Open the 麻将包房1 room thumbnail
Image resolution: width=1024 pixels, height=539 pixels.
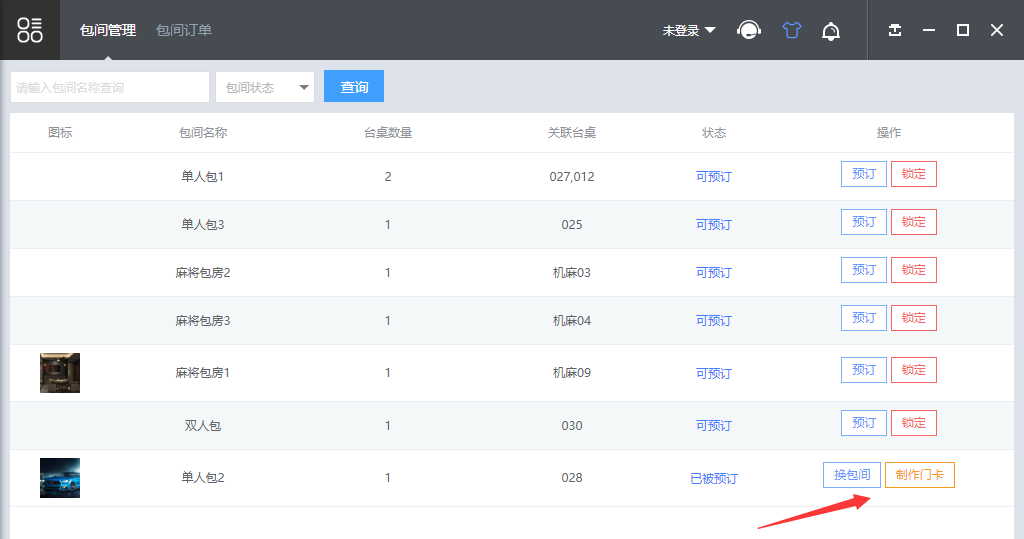point(60,373)
